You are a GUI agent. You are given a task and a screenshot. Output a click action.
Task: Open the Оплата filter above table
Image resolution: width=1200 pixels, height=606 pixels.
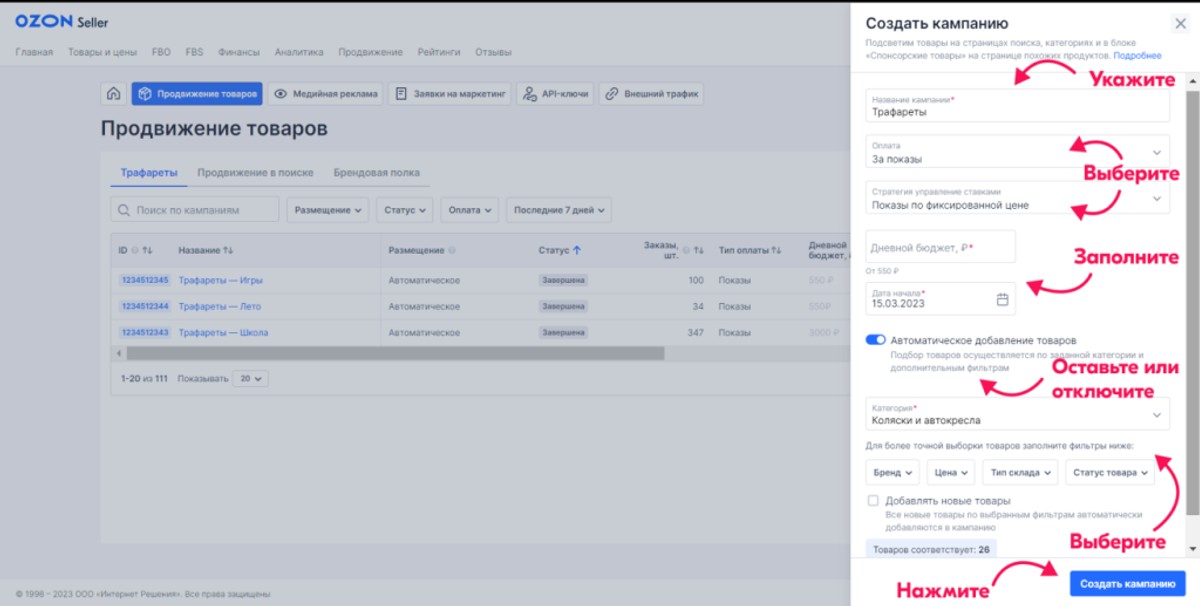(469, 210)
